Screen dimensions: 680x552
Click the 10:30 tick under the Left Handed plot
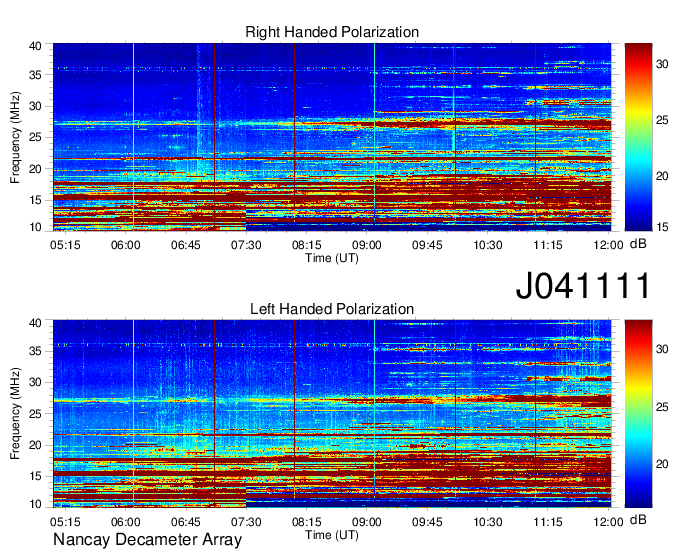487,522
